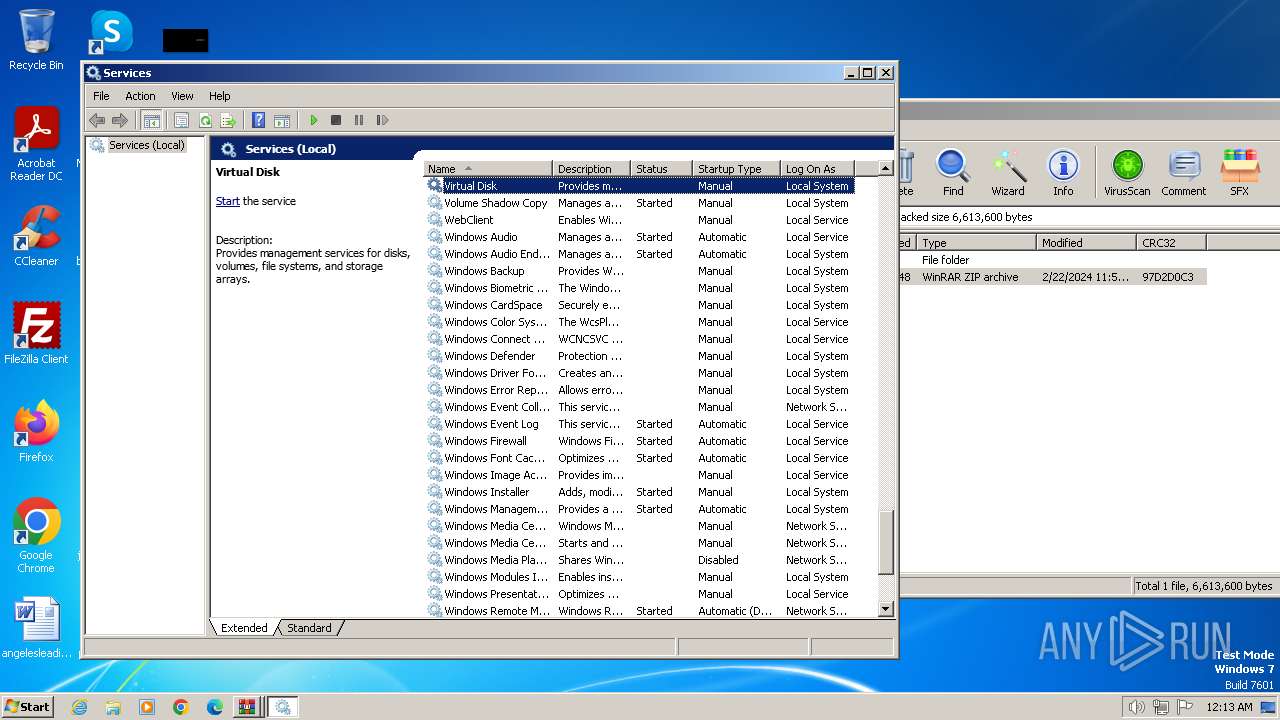Sort WinRAR list by Modified column

coord(1086,243)
